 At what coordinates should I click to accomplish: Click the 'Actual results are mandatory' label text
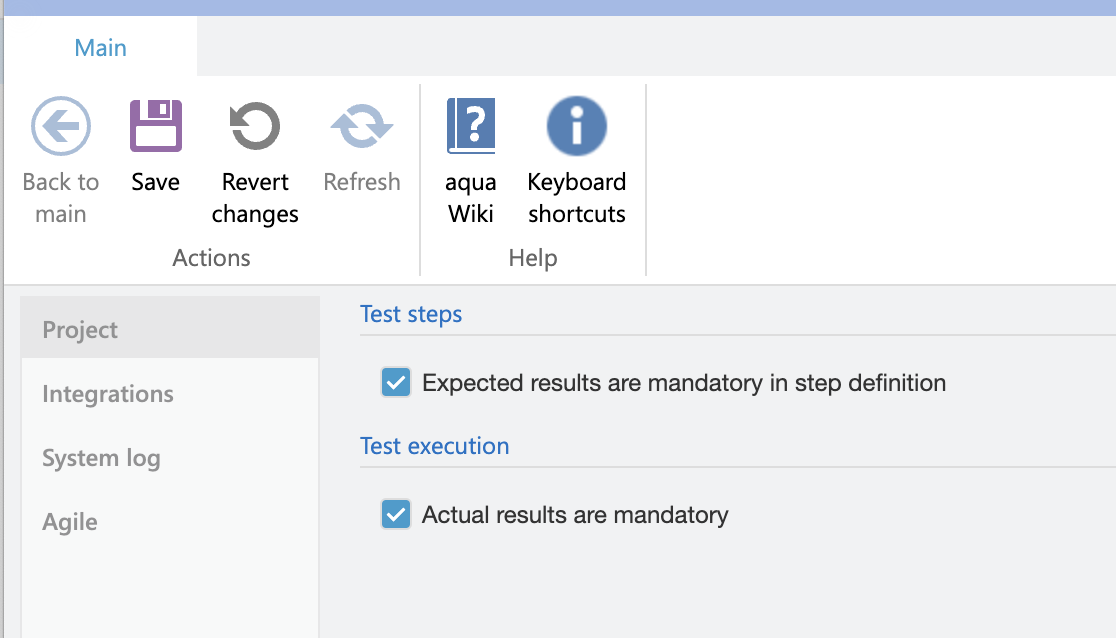[x=575, y=515]
